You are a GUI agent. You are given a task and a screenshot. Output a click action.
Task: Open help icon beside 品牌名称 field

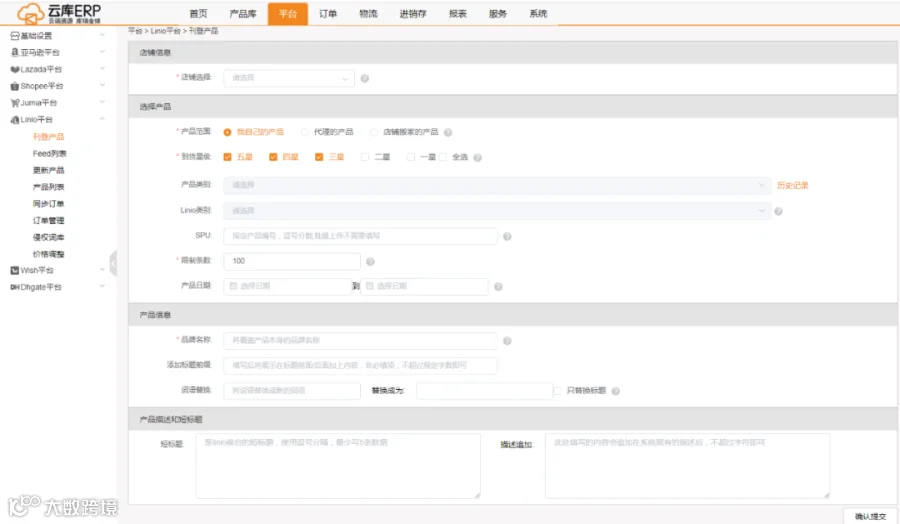pyautogui.click(x=507, y=341)
